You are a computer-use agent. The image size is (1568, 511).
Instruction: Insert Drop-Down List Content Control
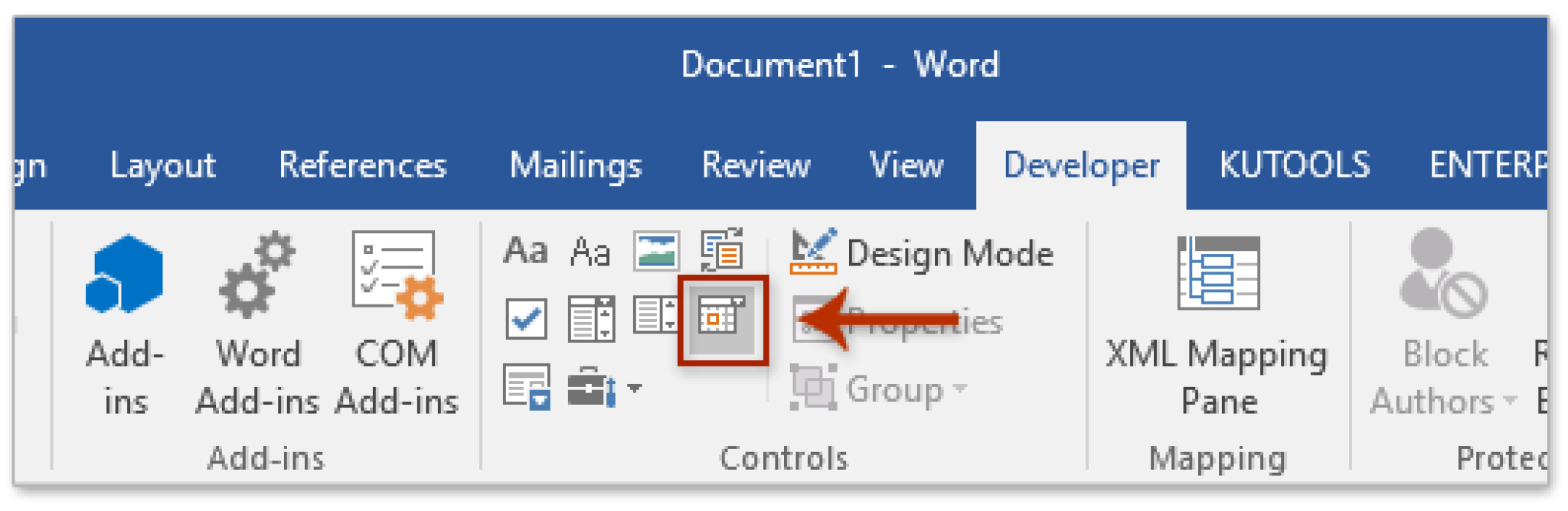[655, 315]
